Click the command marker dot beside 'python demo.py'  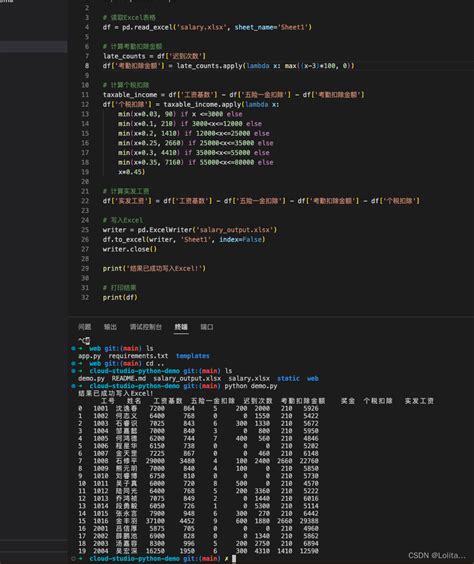(x=73, y=386)
